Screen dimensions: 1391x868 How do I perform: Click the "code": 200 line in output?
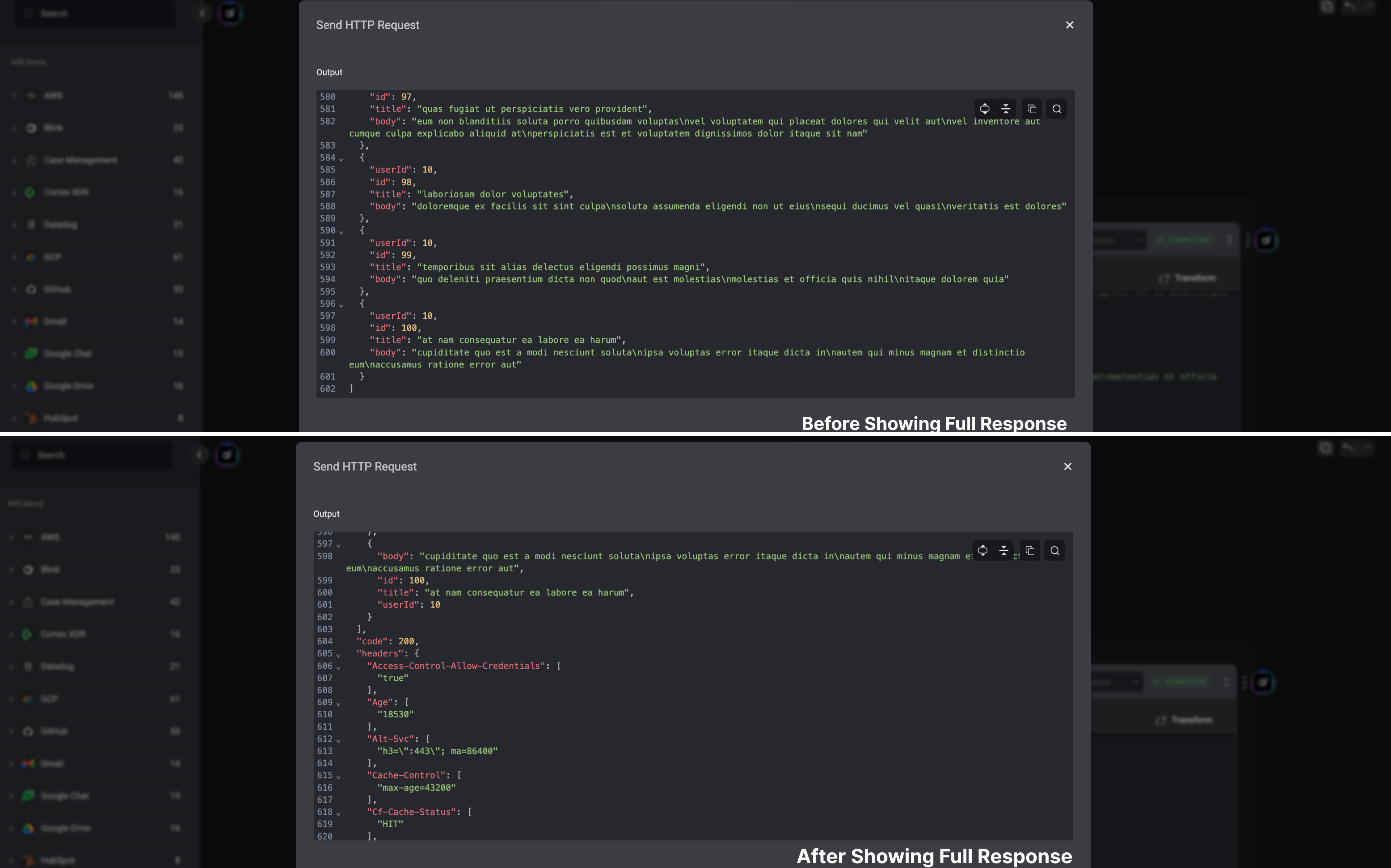coord(387,641)
